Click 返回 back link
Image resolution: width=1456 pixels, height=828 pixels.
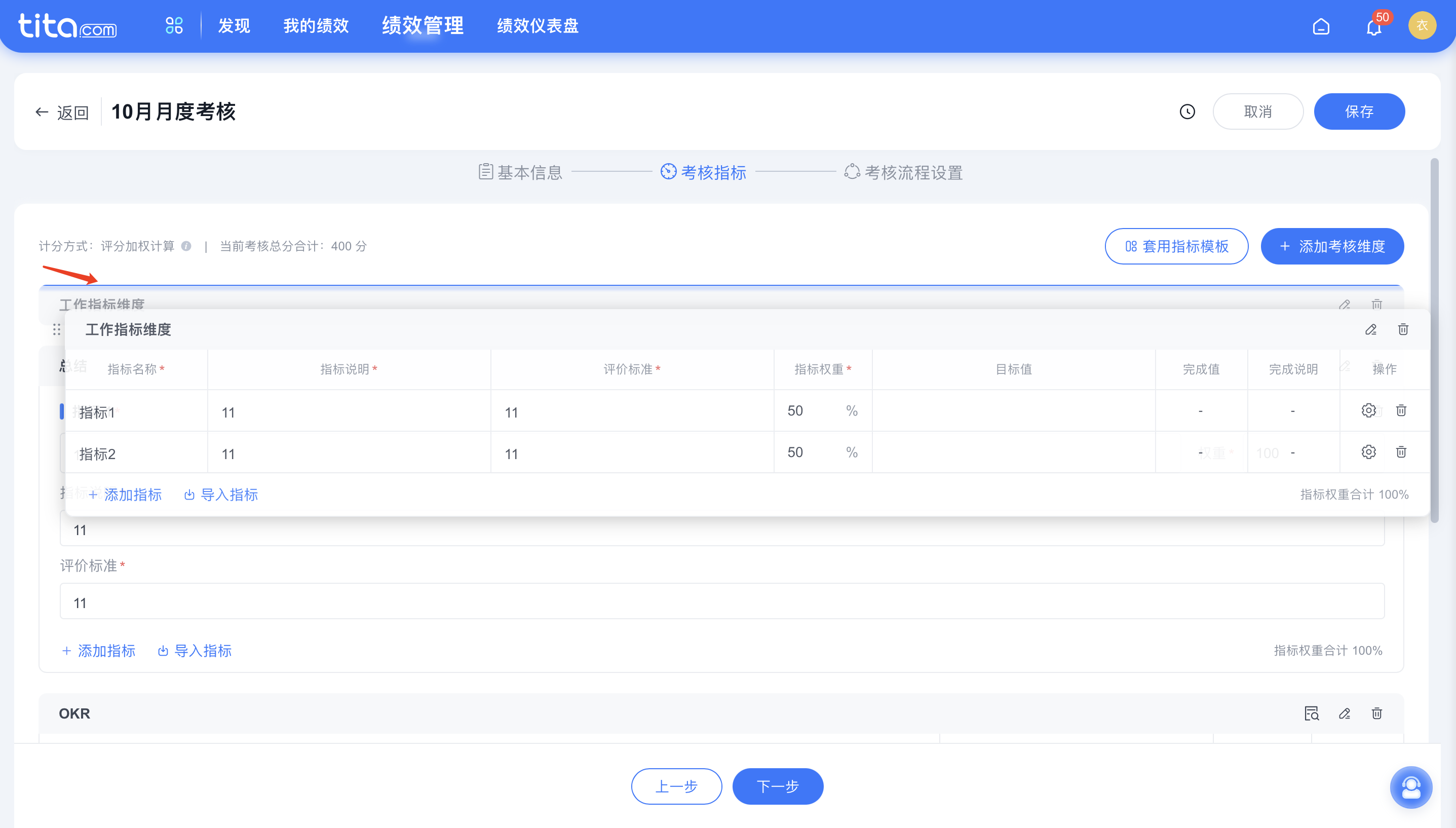62,112
